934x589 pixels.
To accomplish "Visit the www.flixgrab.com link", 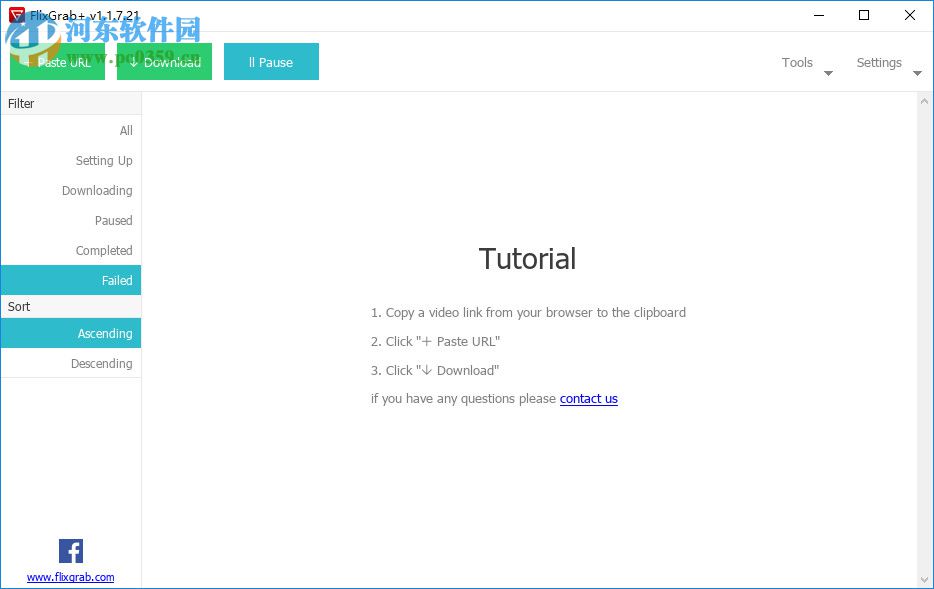I will coord(70,577).
